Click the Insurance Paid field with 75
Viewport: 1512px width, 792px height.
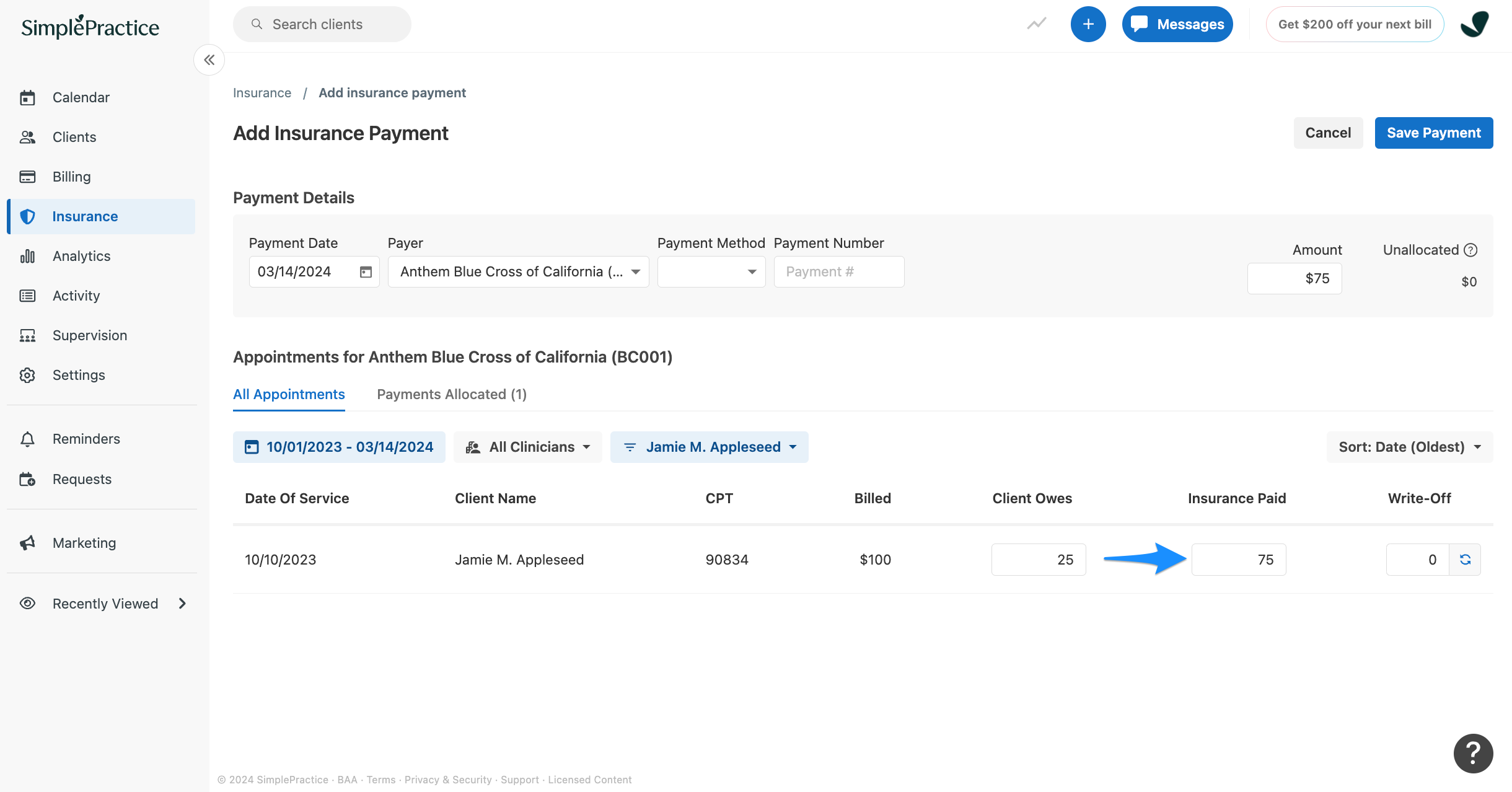[x=1239, y=560]
